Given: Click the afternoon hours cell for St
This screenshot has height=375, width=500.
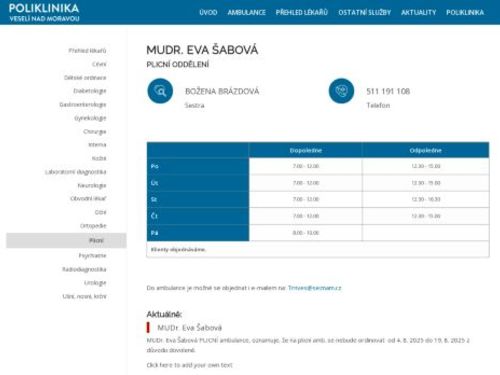Looking at the screenshot, I should pyautogui.click(x=426, y=199).
